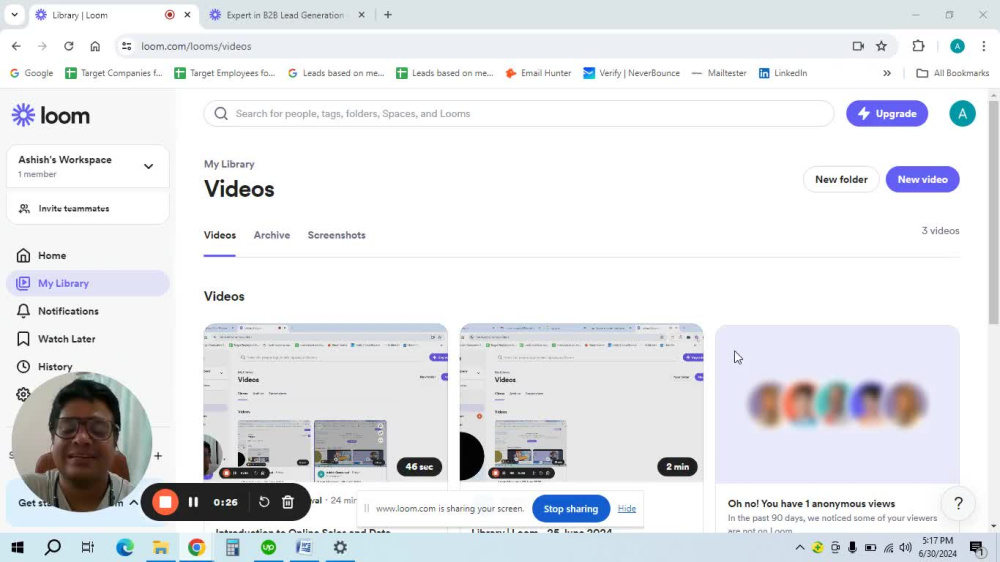The height and width of the screenshot is (562, 1000).
Task: Open Chrome three-dot menu
Action: [983, 46]
